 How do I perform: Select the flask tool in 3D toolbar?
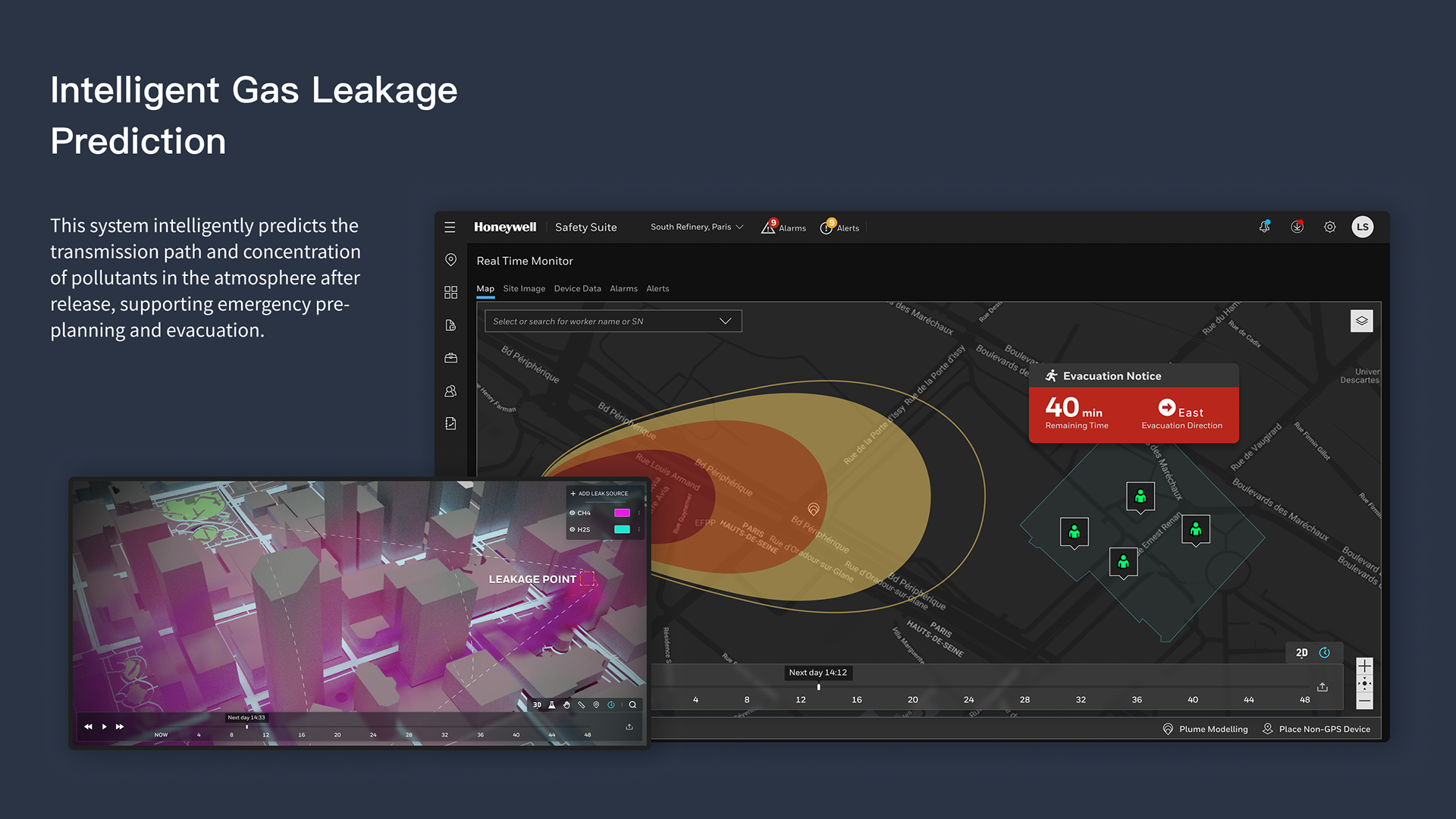pos(552,705)
